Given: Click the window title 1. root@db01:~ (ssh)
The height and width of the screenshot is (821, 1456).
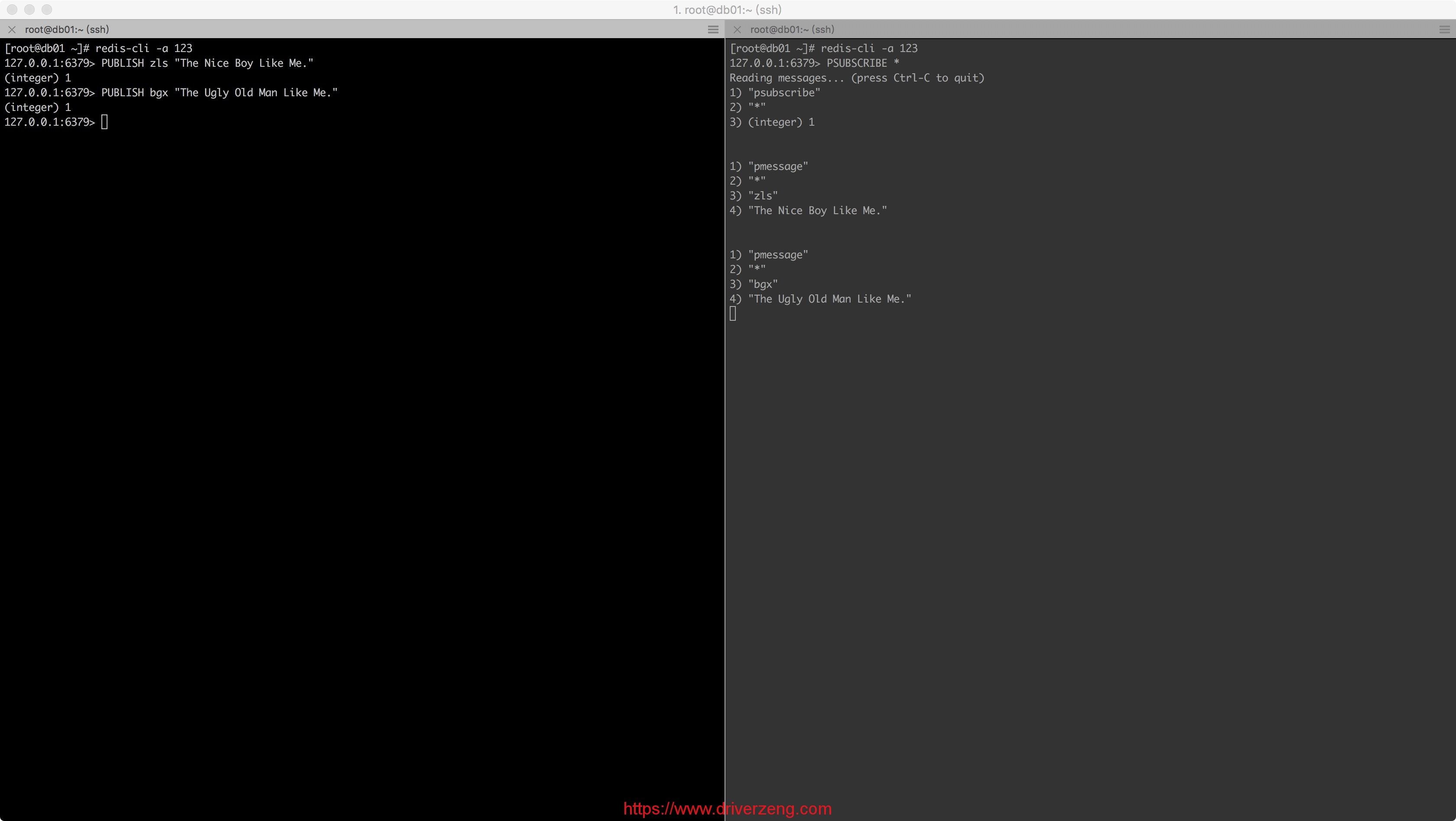Looking at the screenshot, I should 728,10.
